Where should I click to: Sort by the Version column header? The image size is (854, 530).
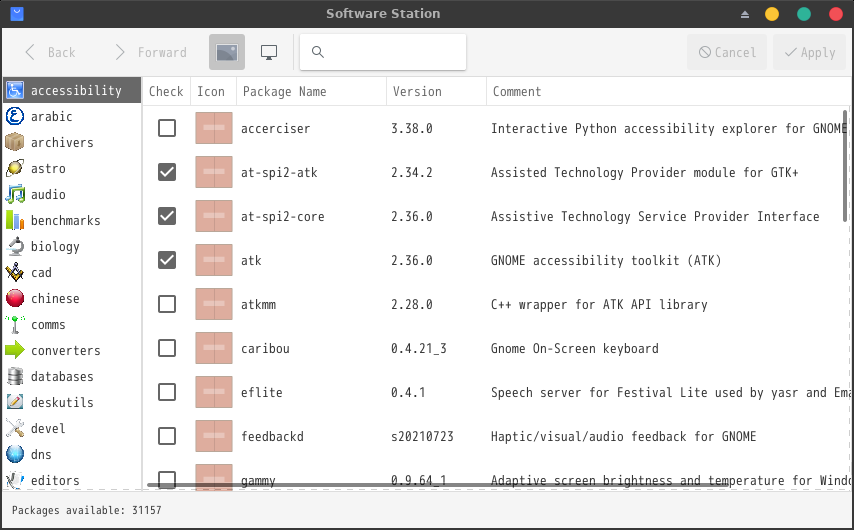436,92
